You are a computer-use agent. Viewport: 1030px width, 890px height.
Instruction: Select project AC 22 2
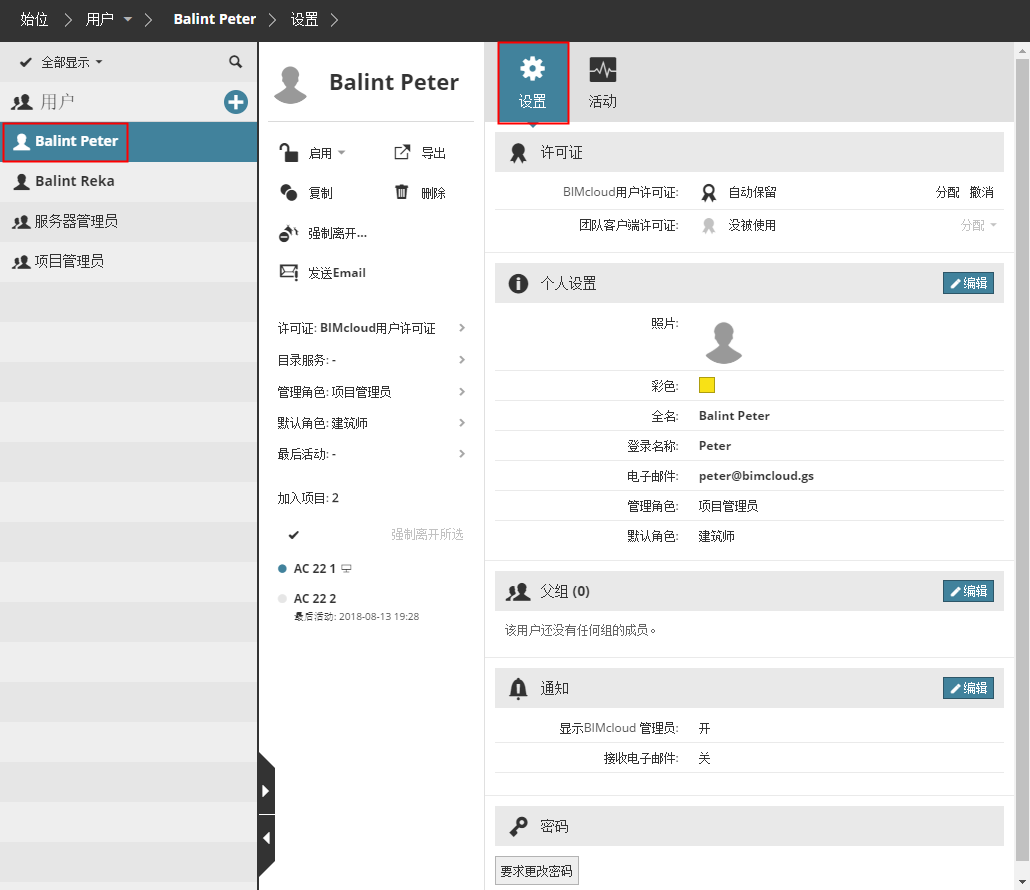[x=315, y=598]
